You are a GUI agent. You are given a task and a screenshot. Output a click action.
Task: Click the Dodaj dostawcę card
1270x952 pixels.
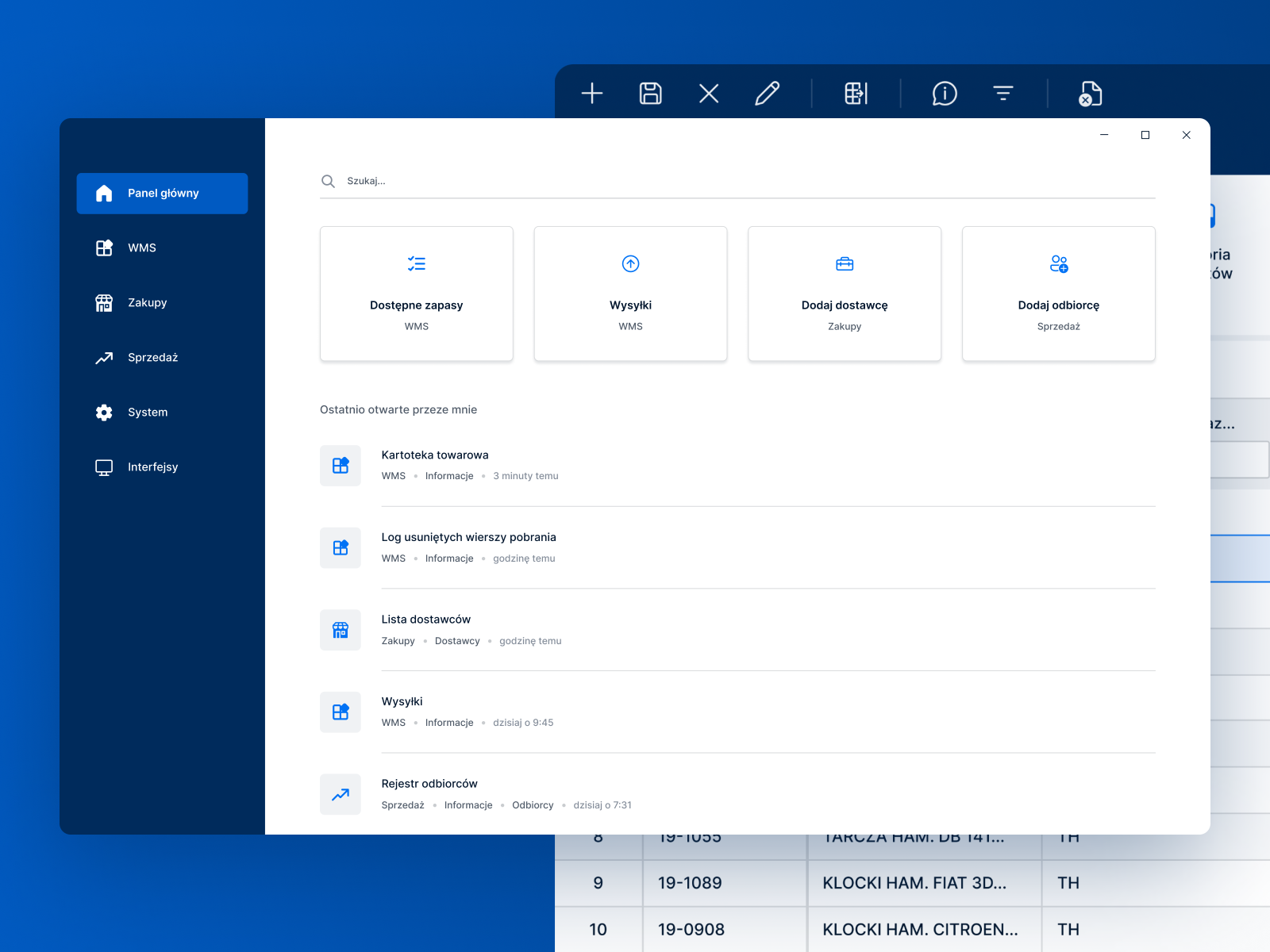point(844,294)
